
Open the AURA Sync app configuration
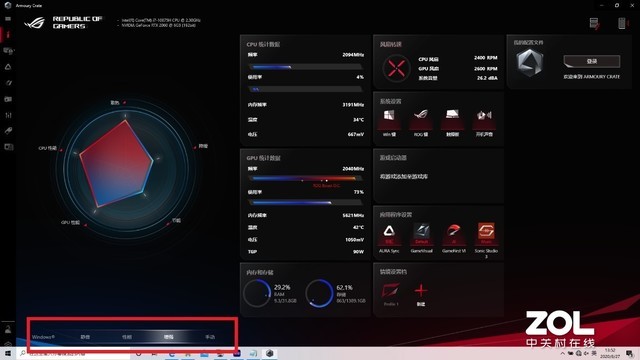click(389, 238)
